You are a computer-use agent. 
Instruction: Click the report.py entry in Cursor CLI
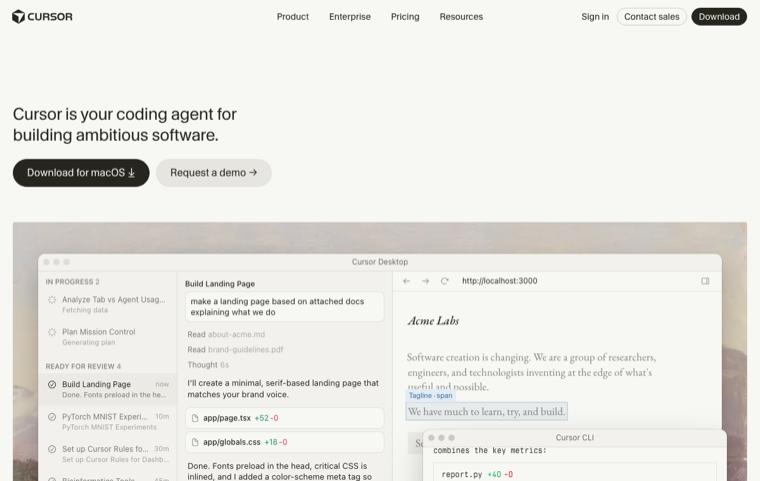click(574, 474)
